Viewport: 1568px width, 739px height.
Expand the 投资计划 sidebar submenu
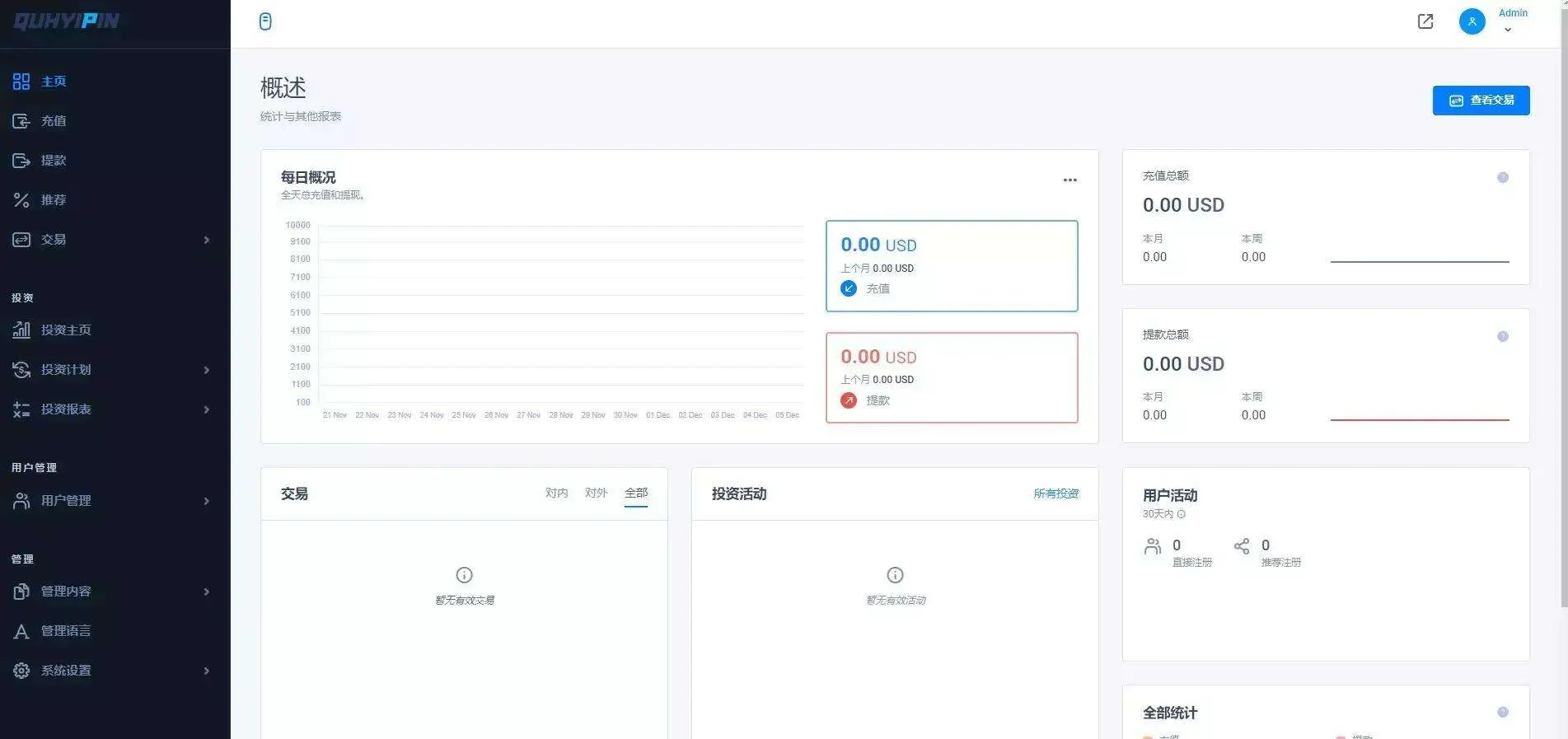[206, 370]
